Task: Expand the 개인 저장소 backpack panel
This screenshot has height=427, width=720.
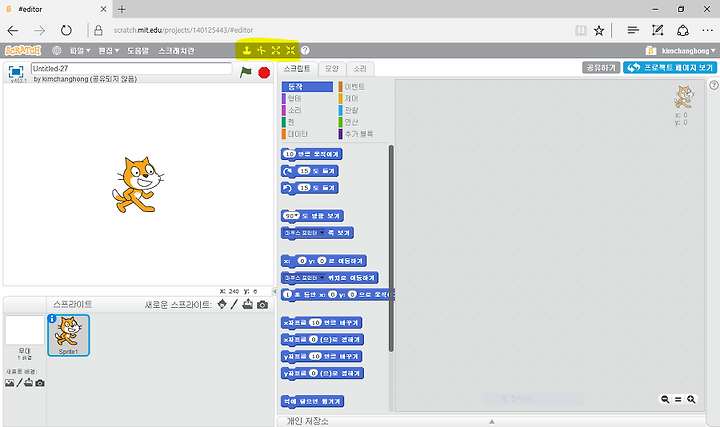Action: click(x=491, y=421)
